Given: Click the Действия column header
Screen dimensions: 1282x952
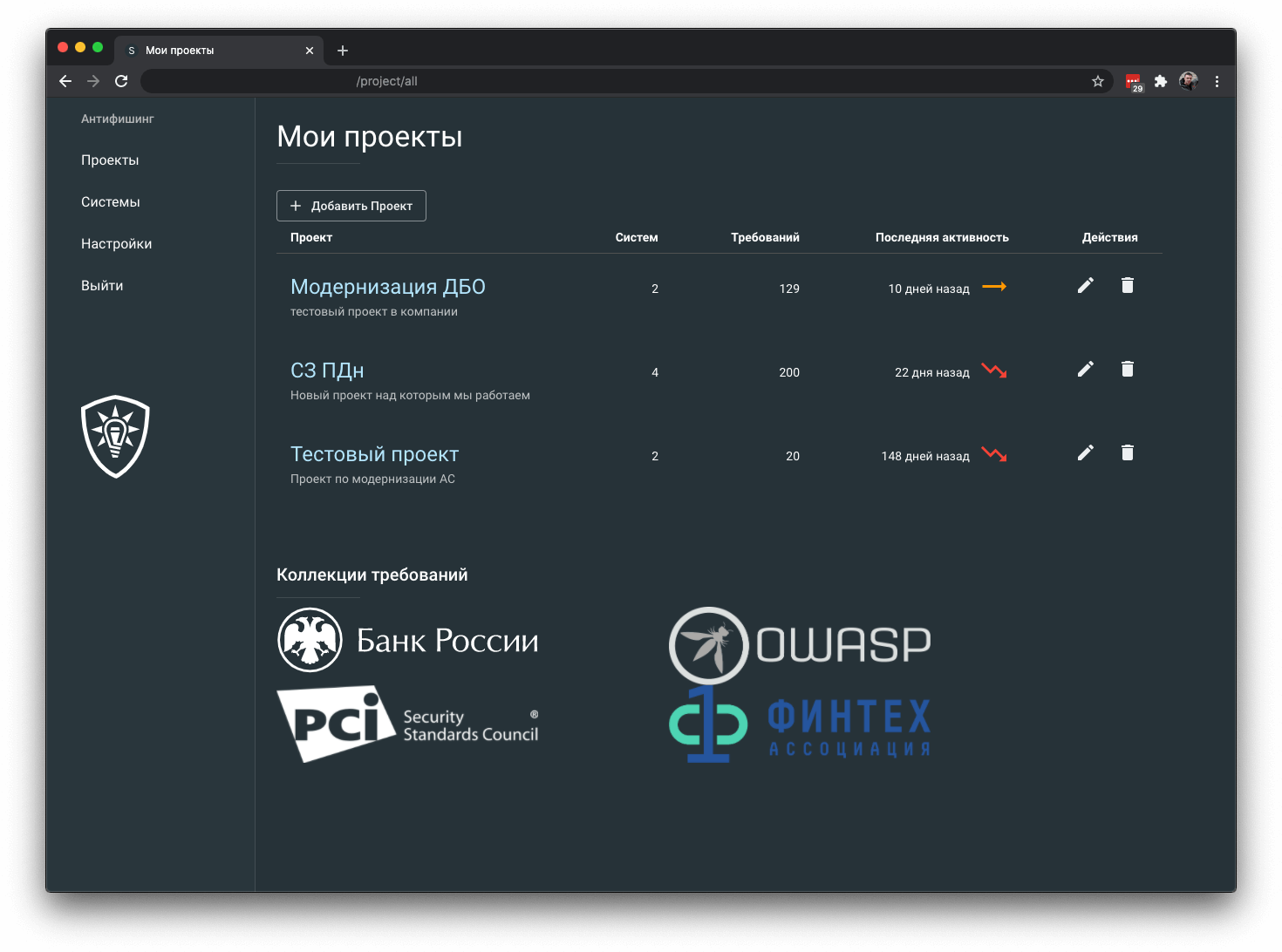Looking at the screenshot, I should [x=1109, y=237].
